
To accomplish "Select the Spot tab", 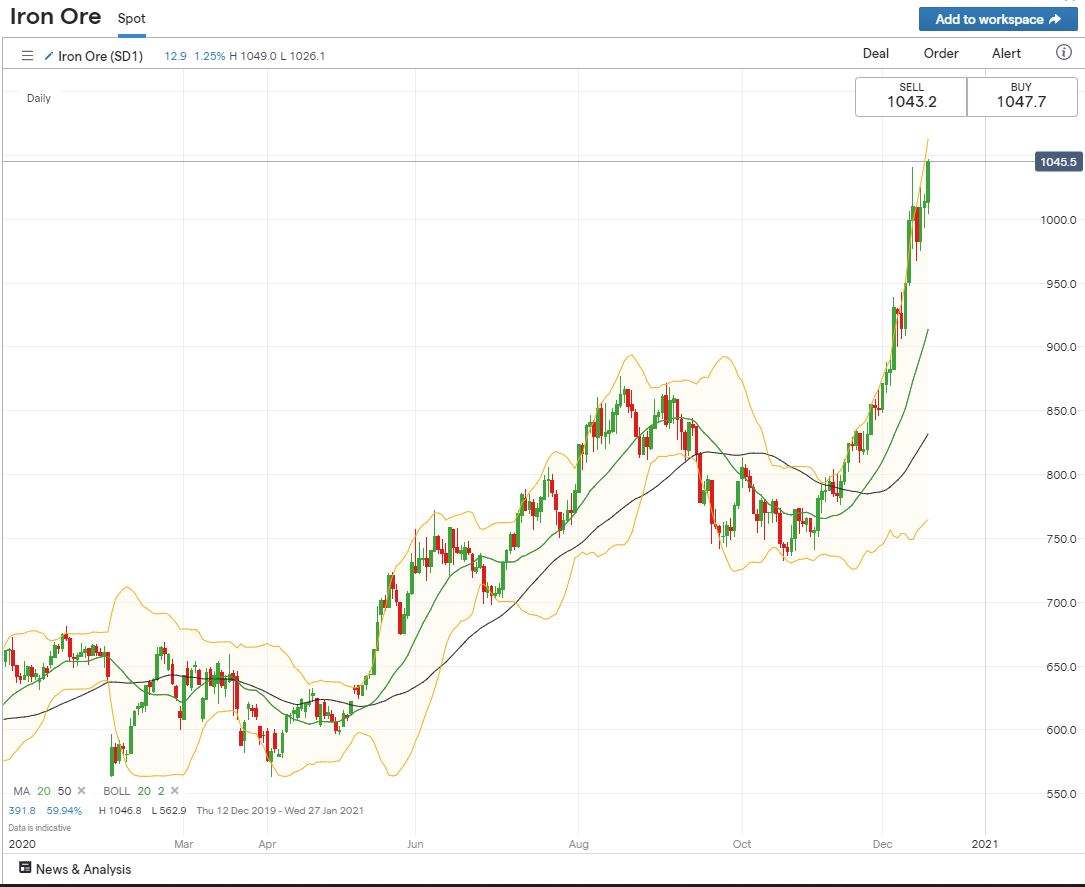I will tap(131, 19).
